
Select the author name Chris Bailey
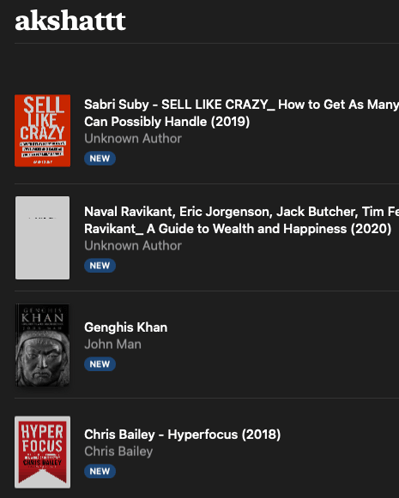[118, 451]
